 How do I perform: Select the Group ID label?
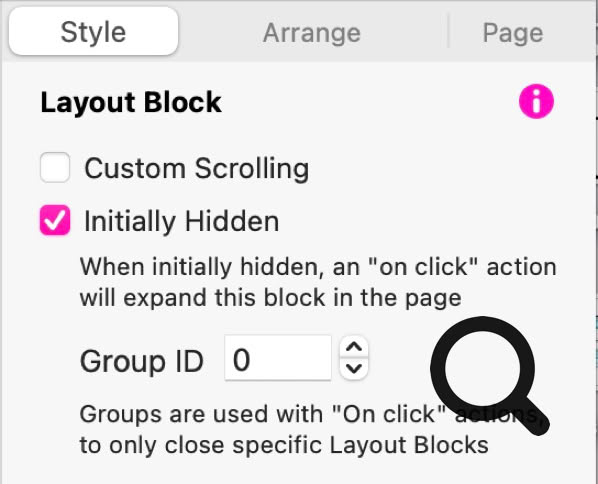(x=142, y=361)
